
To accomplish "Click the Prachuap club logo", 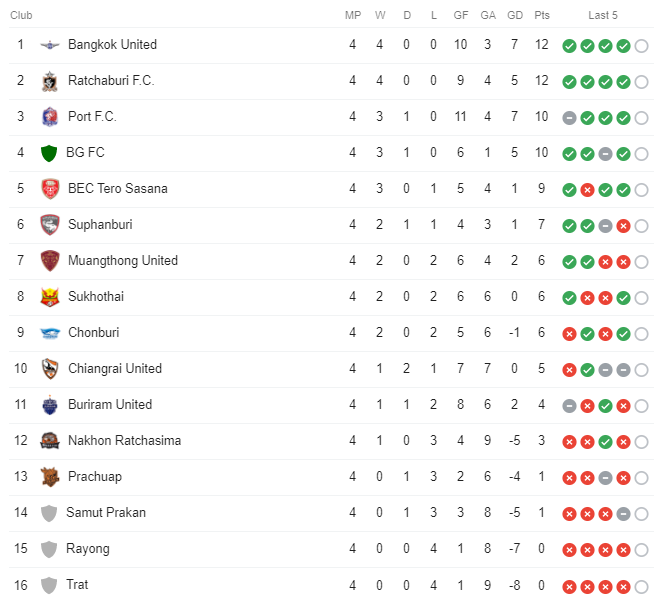I will (49, 477).
